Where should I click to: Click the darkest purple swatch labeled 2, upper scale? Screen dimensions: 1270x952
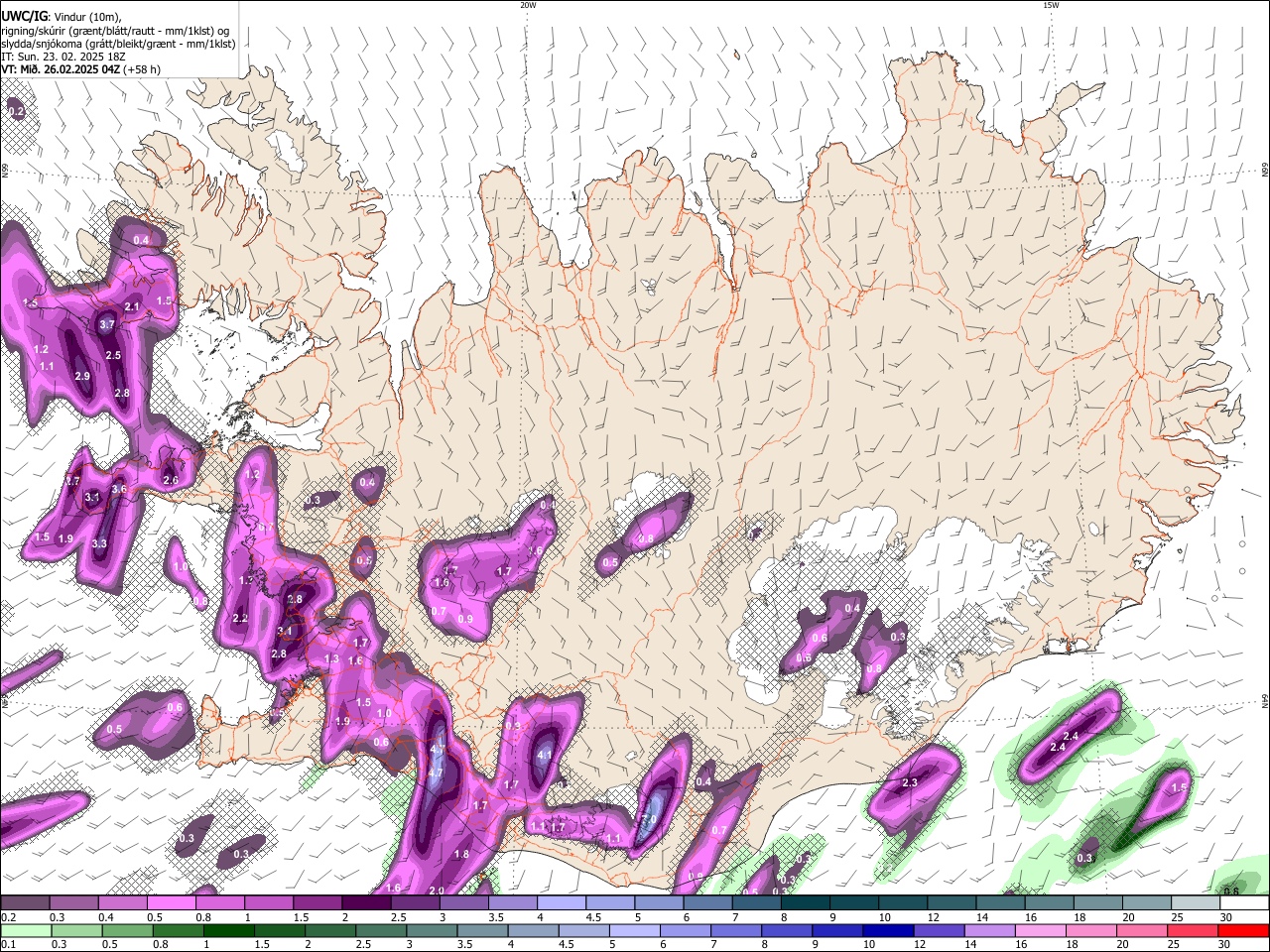click(366, 903)
